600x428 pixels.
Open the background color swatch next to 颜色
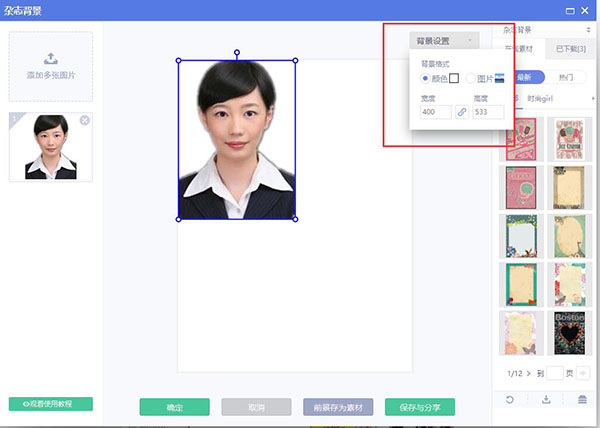(x=453, y=78)
